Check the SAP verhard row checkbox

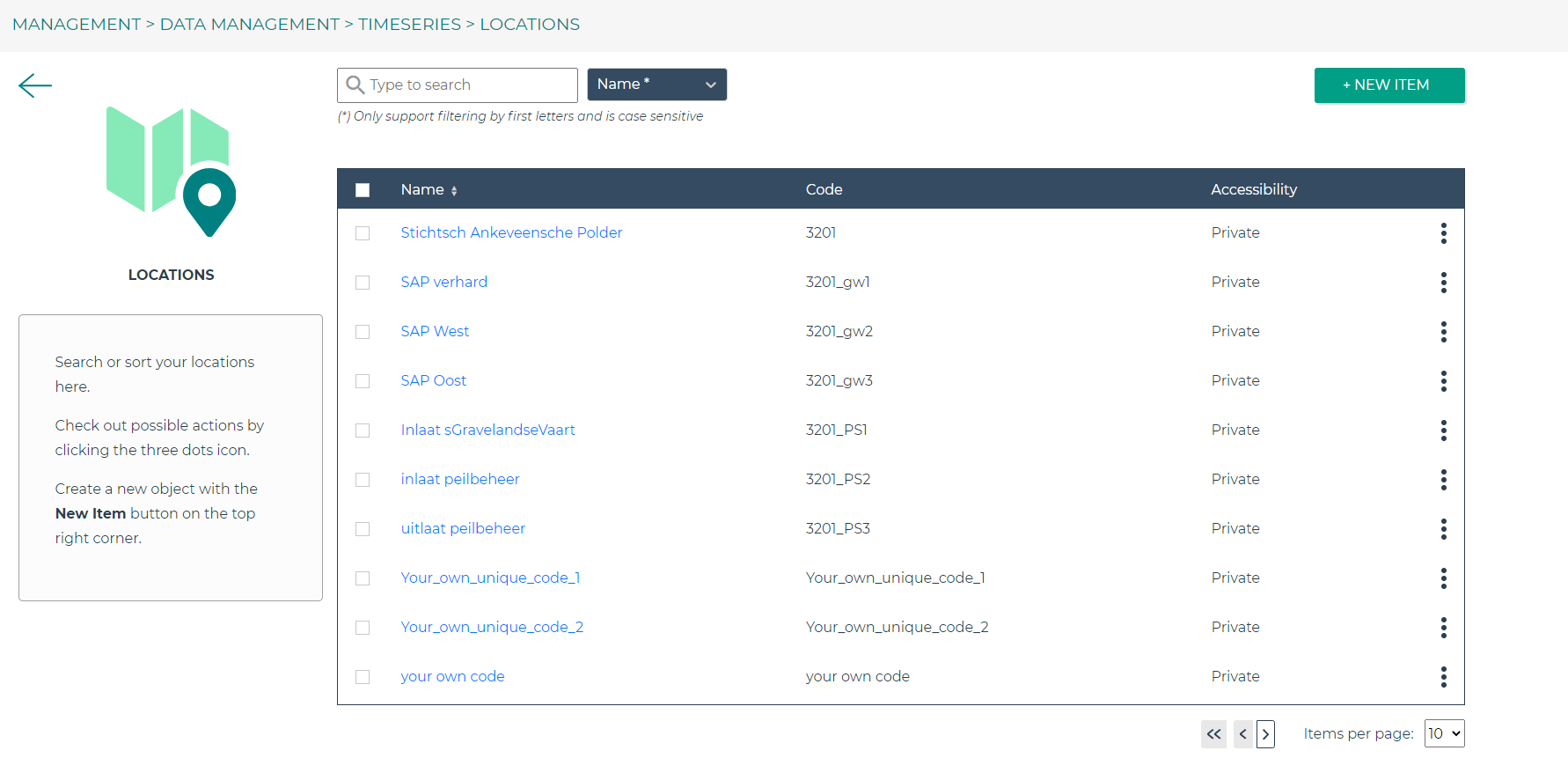pyautogui.click(x=363, y=282)
